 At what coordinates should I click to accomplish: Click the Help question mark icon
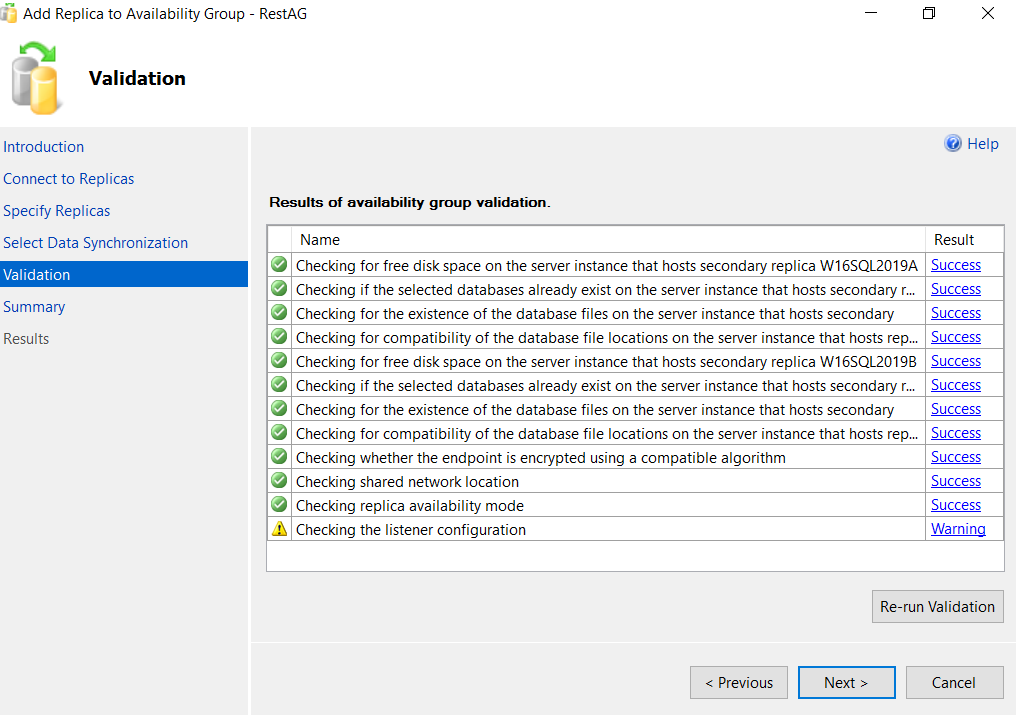tap(953, 144)
